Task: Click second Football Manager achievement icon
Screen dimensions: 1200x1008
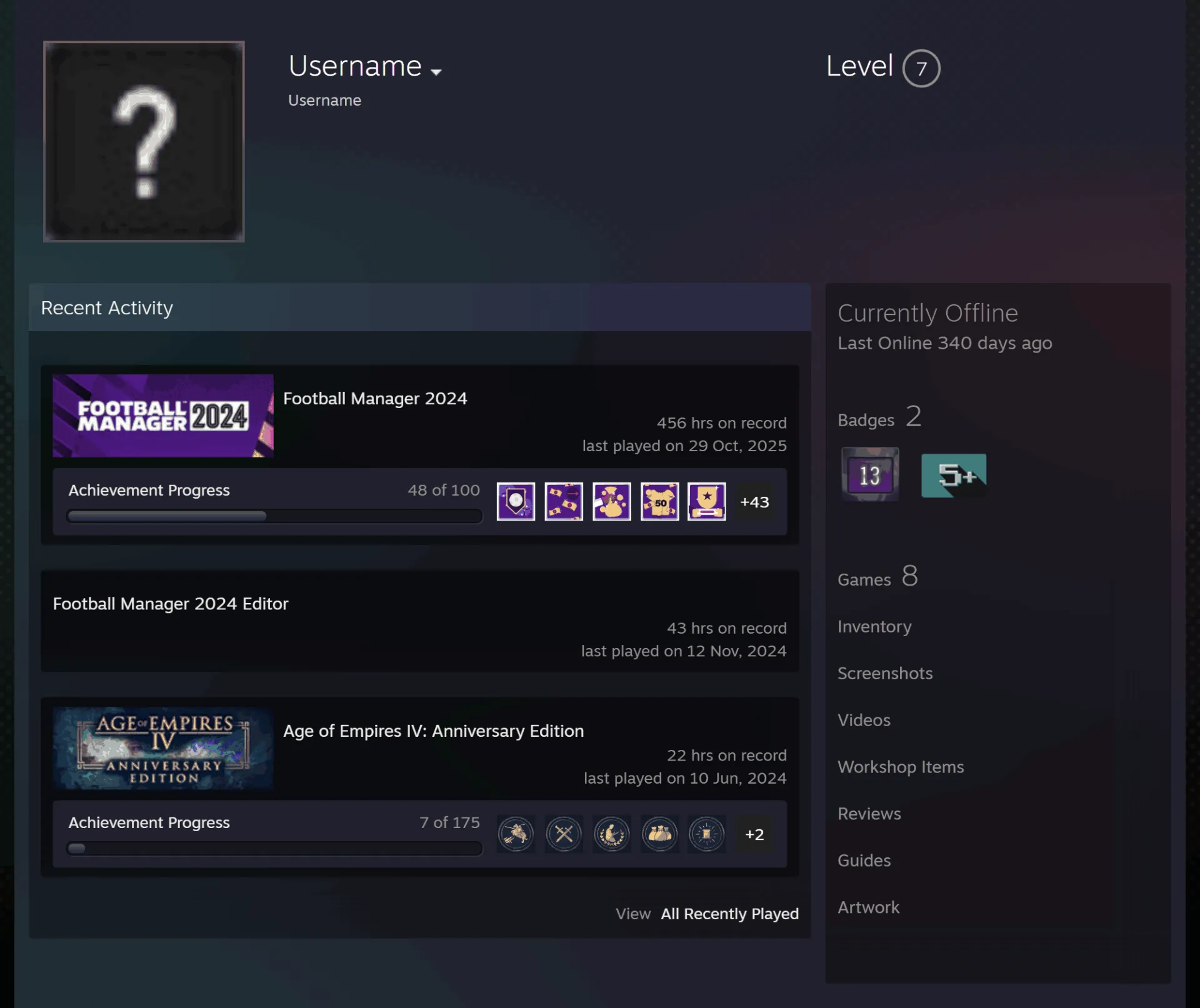Action: 564,501
